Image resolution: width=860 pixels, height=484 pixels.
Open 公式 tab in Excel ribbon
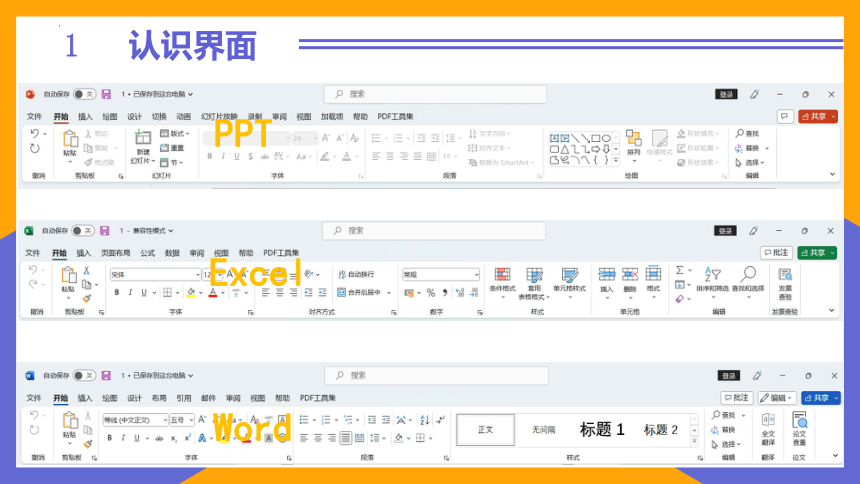[x=148, y=253]
